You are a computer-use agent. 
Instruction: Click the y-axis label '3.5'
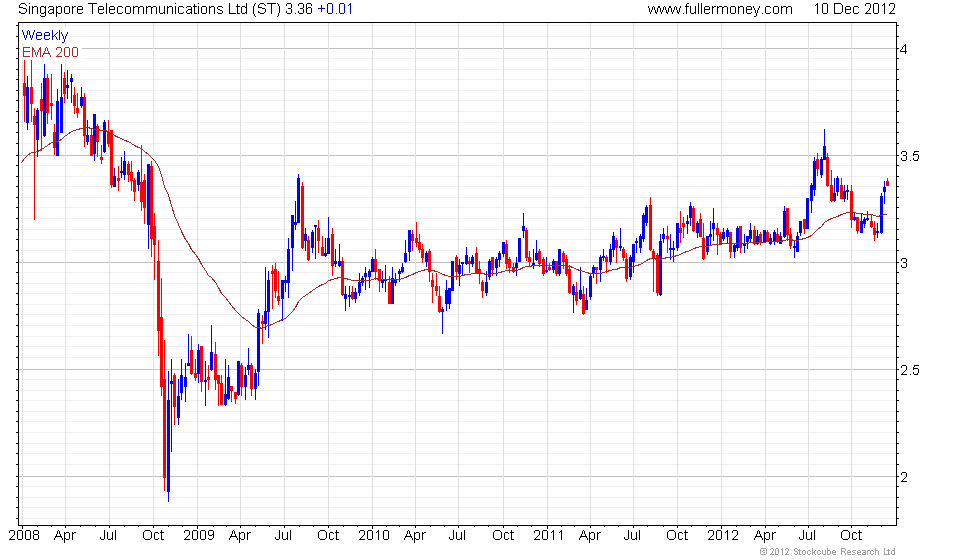(x=910, y=156)
